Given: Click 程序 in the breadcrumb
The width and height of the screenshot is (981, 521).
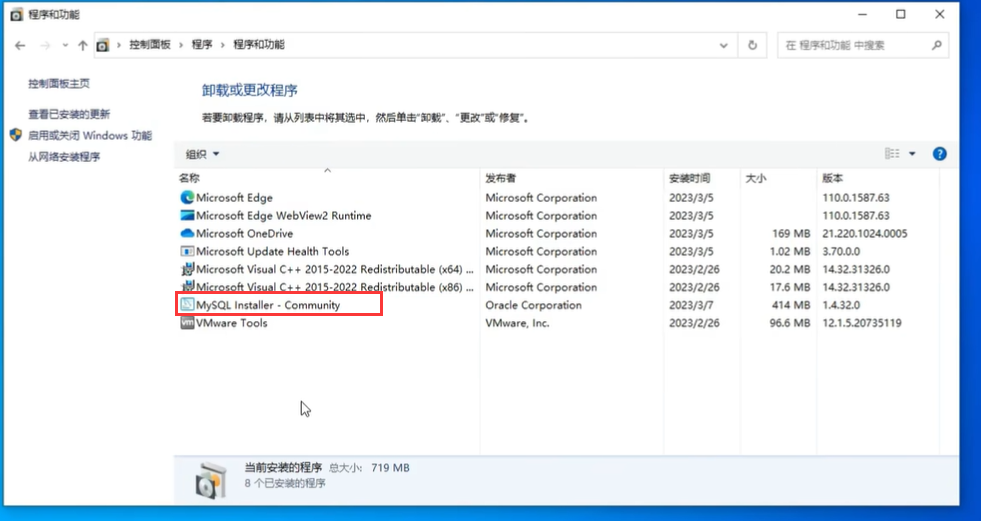Looking at the screenshot, I should tap(202, 45).
